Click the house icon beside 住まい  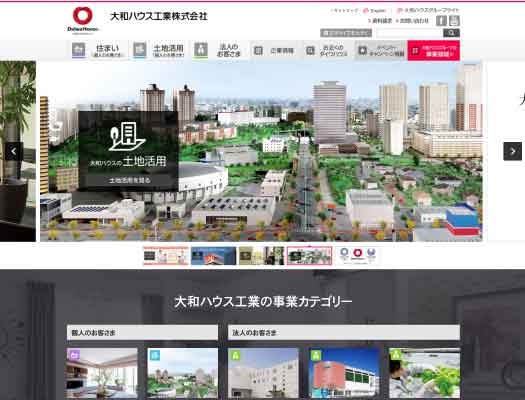point(79,50)
